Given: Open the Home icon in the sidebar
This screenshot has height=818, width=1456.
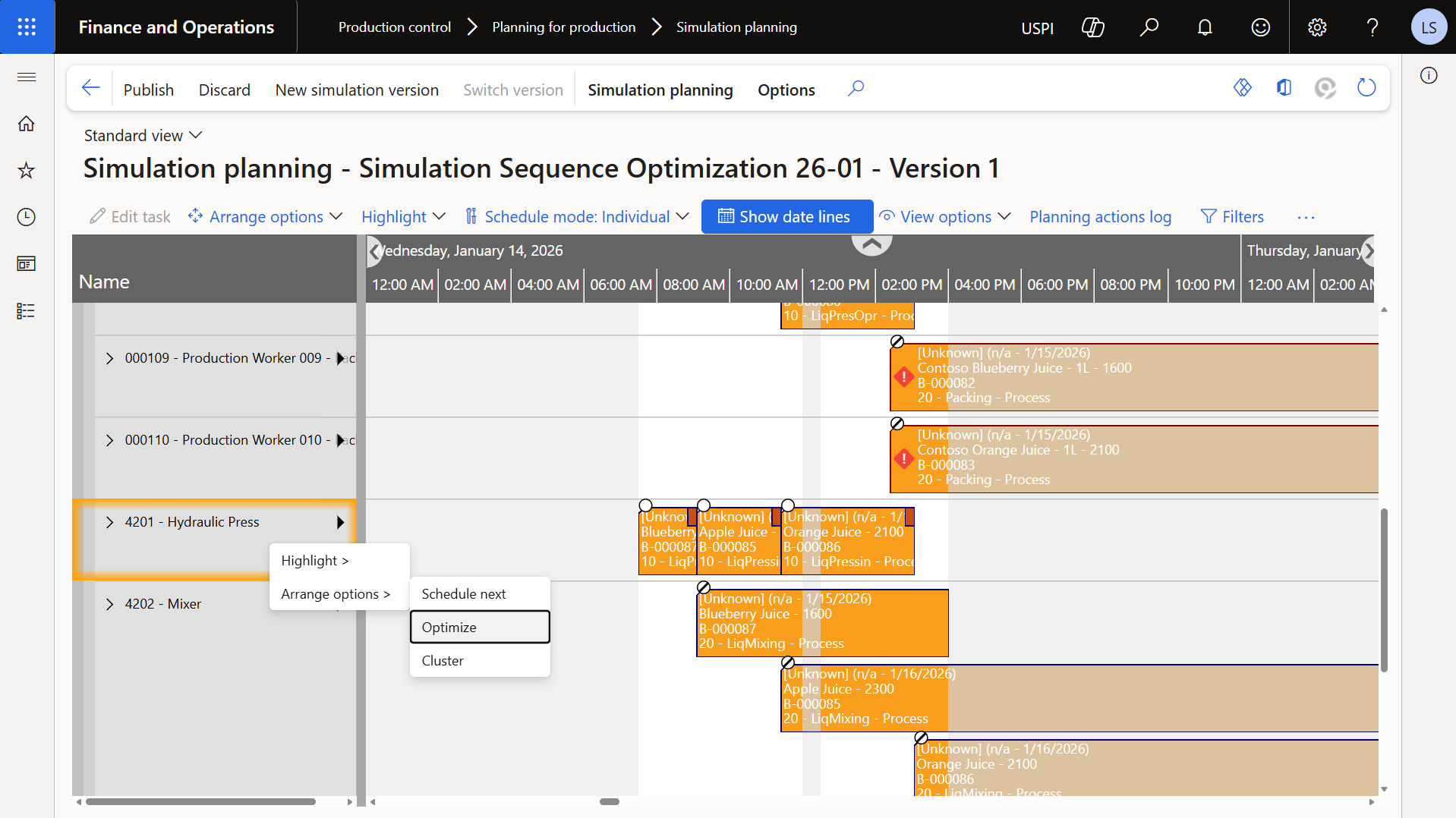Looking at the screenshot, I should (x=26, y=123).
